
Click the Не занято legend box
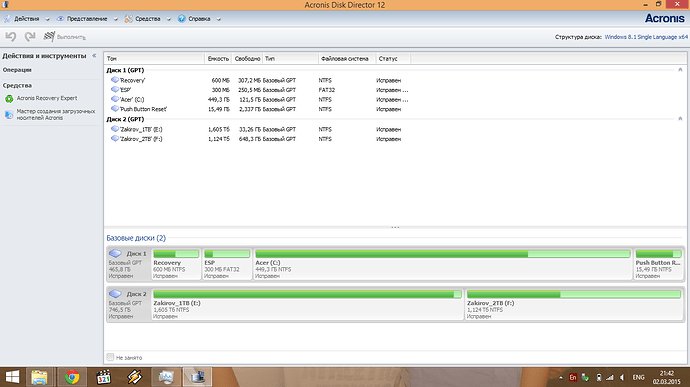point(110,357)
